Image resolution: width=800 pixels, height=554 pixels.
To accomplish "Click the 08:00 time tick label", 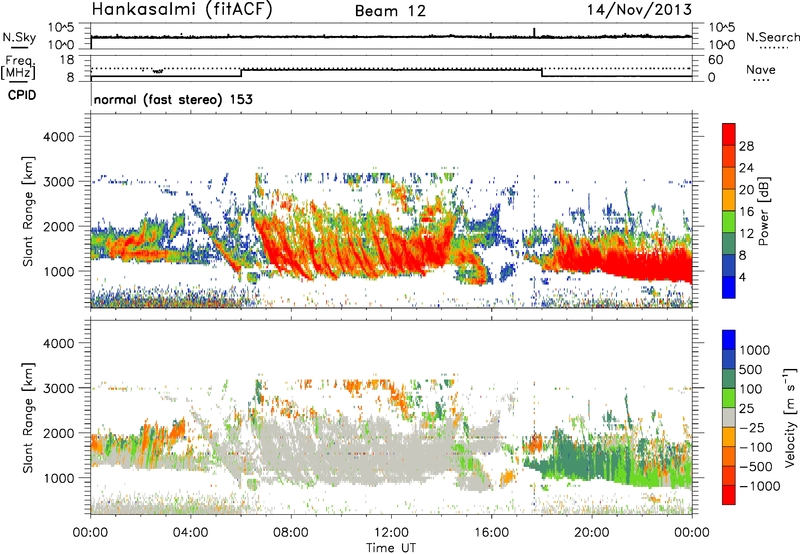I will tap(291, 533).
